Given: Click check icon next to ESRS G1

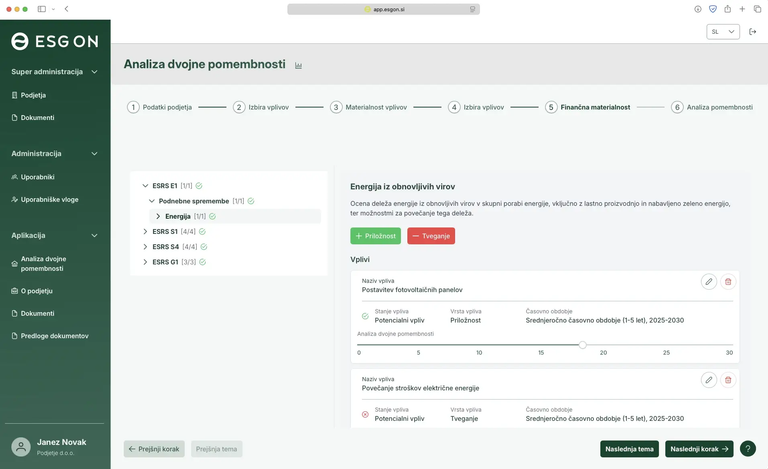Looking at the screenshot, I should click(x=202, y=262).
